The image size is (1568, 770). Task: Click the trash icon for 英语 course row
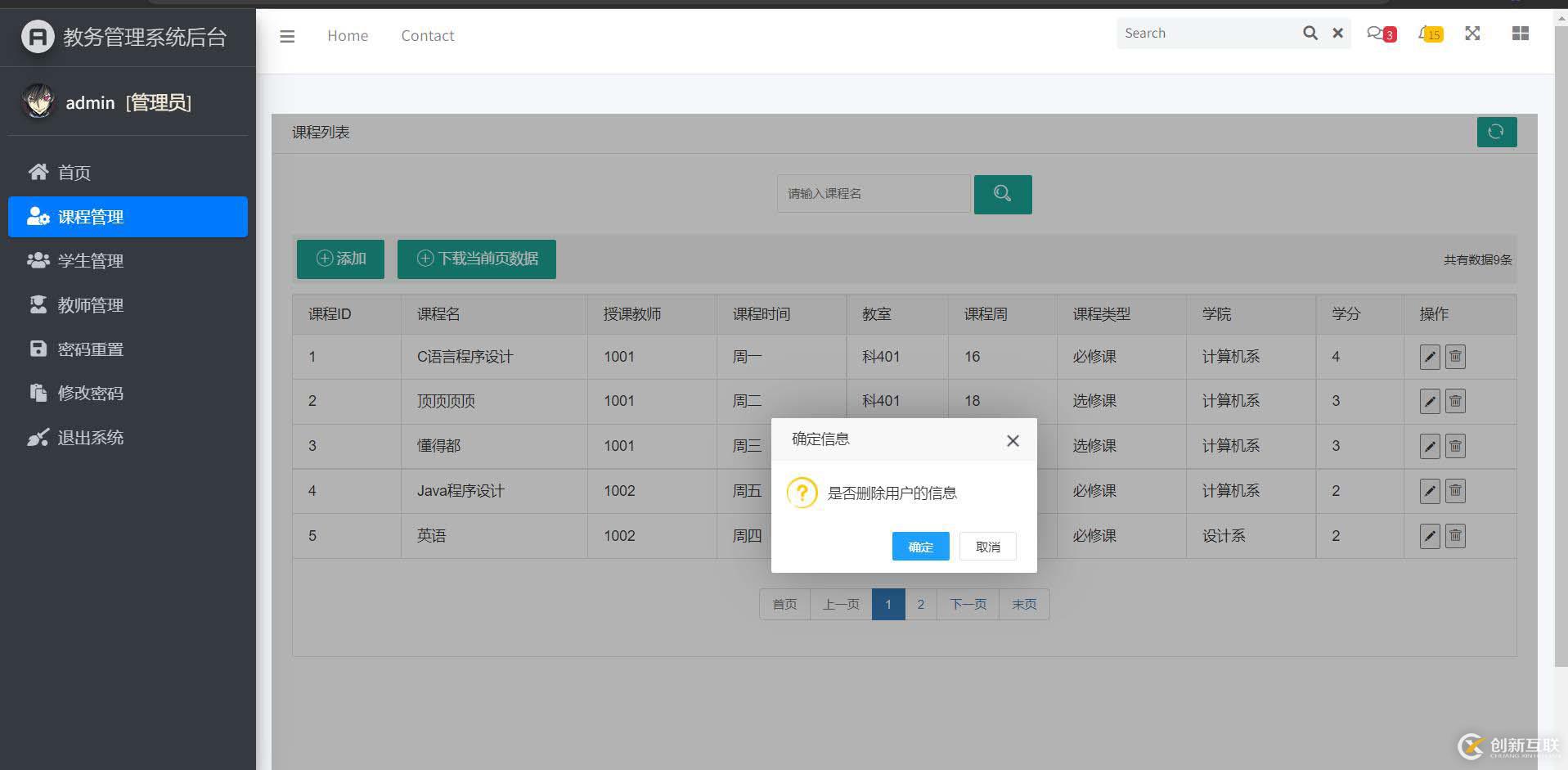coord(1455,536)
